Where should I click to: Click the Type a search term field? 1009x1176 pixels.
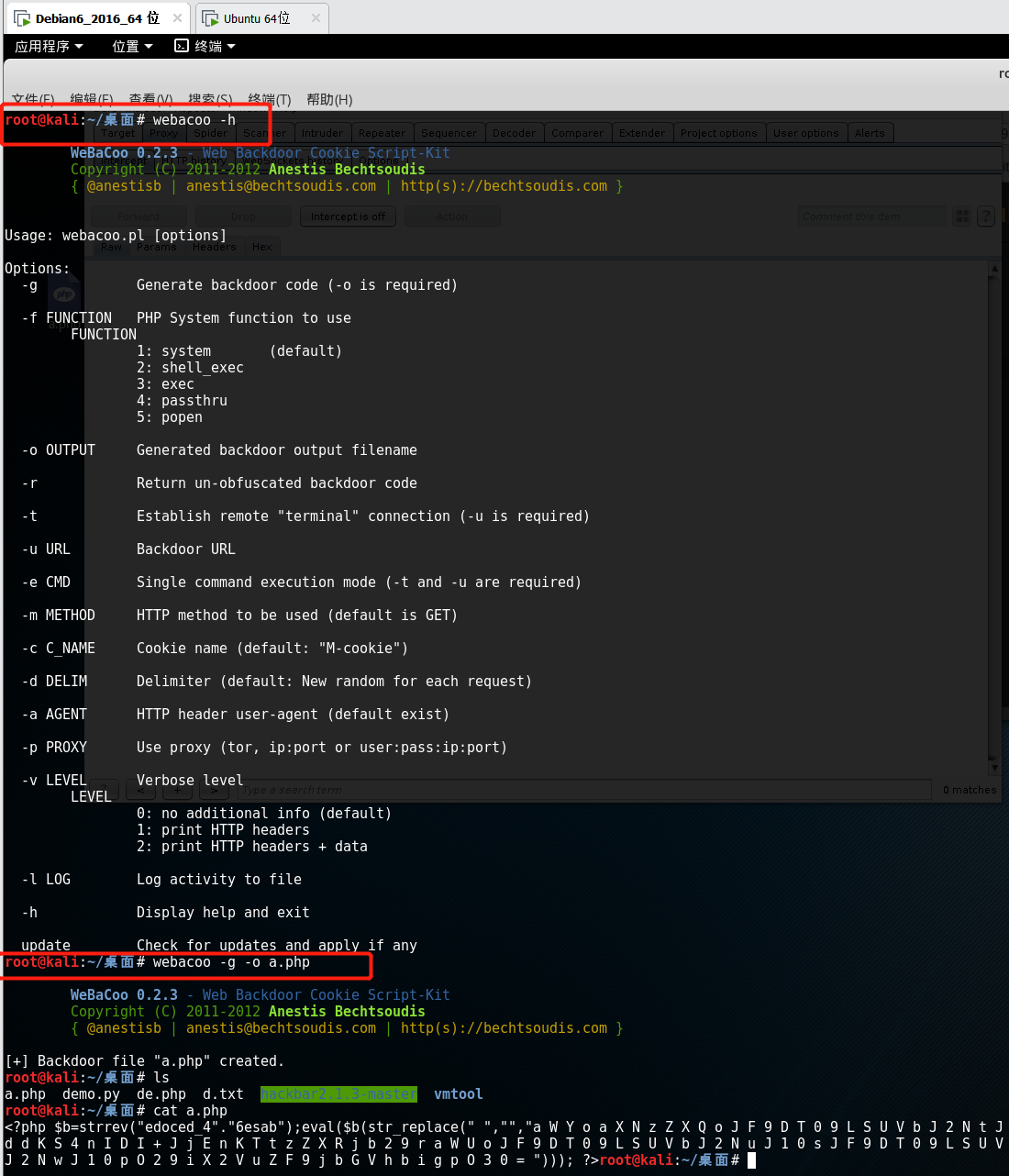[x=583, y=790]
